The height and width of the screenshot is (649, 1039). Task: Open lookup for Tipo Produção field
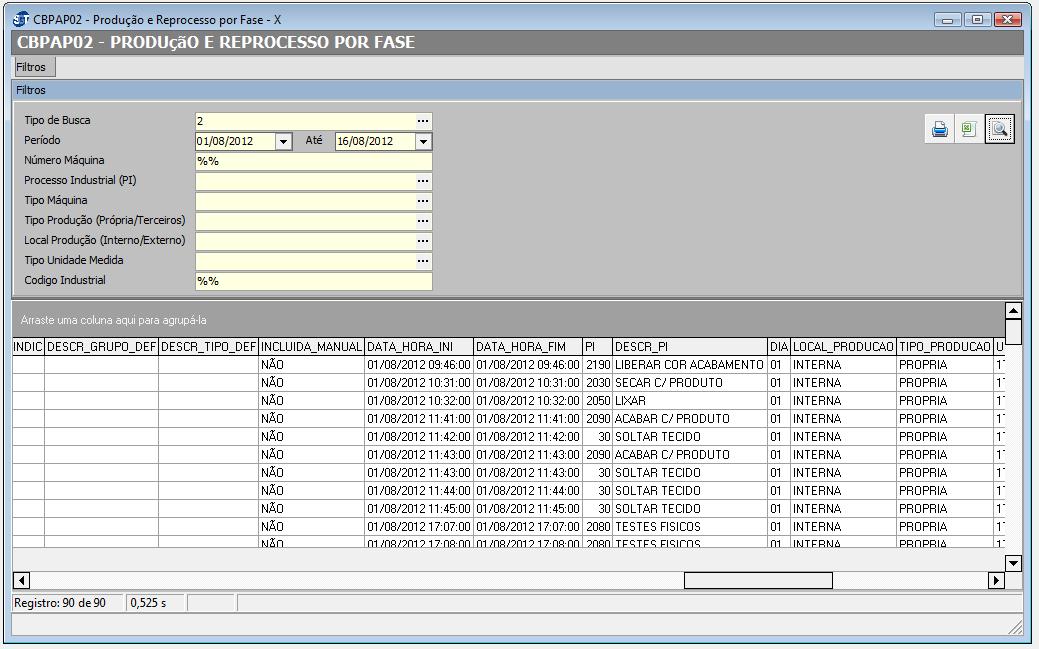click(423, 221)
